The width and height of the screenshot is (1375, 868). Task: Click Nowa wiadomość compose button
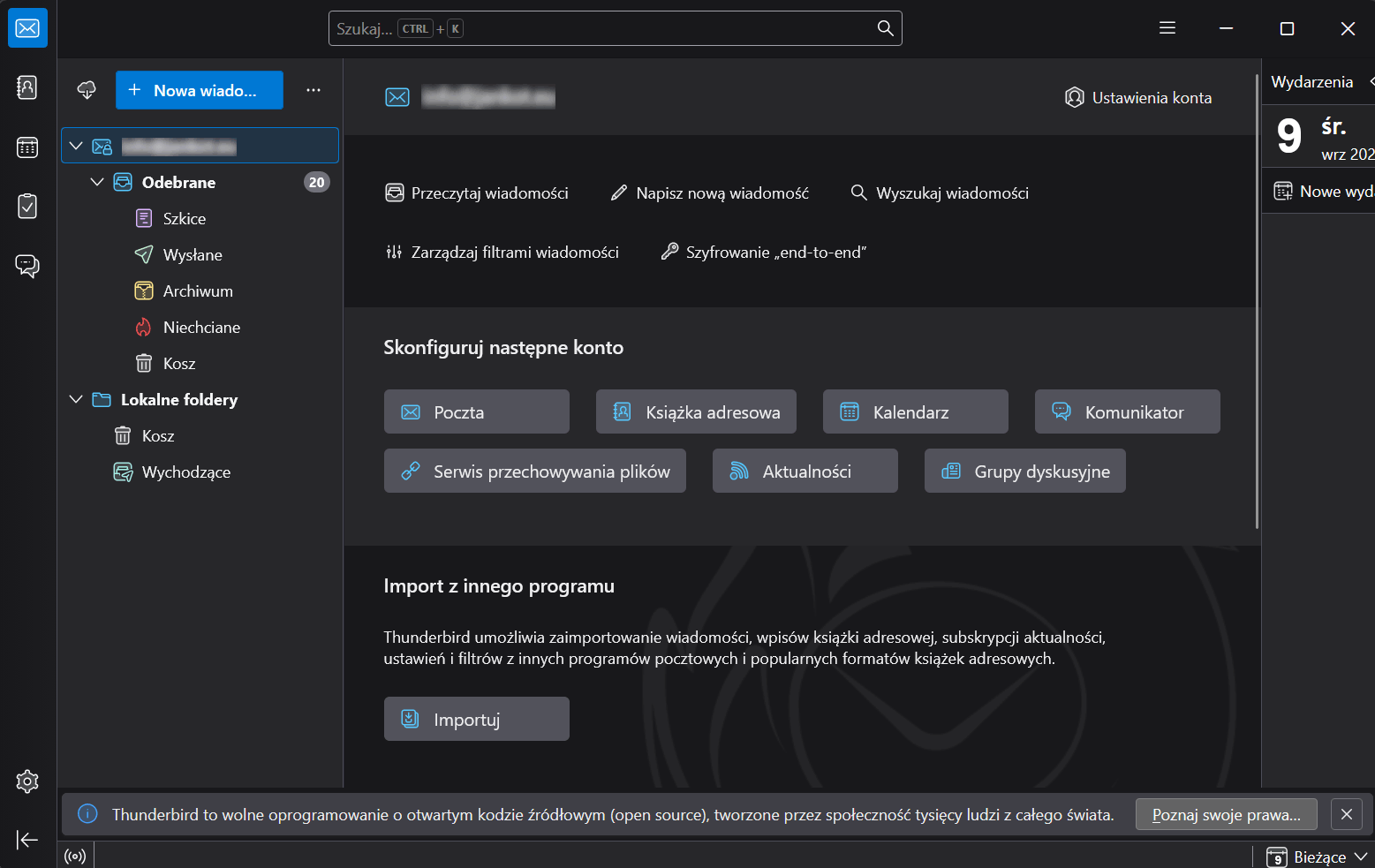tap(200, 90)
